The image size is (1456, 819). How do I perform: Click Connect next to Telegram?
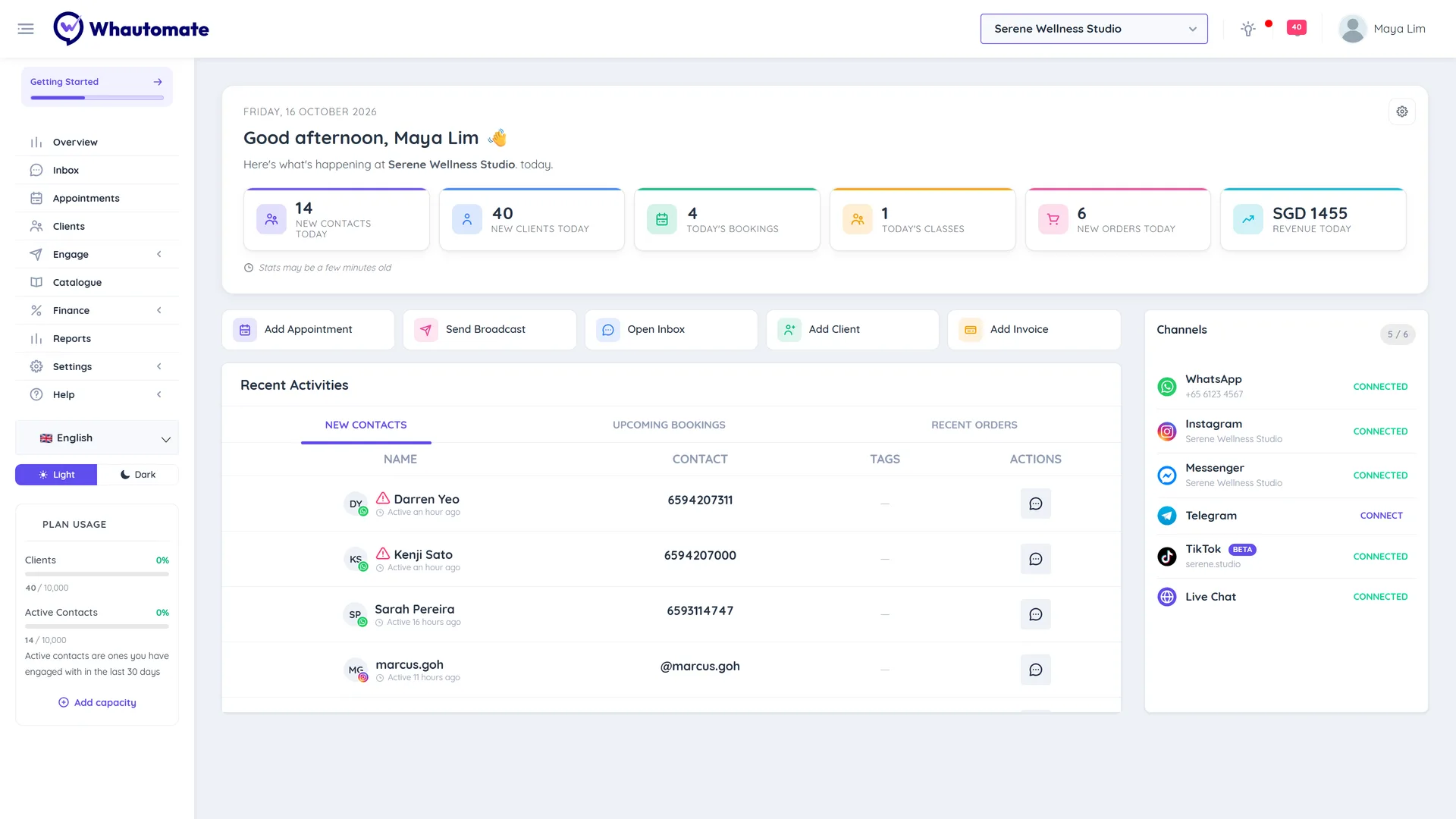click(1381, 516)
